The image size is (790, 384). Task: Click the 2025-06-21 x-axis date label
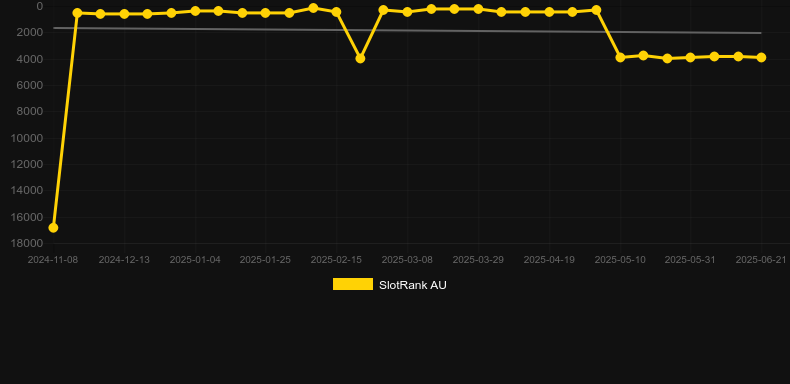(761, 260)
